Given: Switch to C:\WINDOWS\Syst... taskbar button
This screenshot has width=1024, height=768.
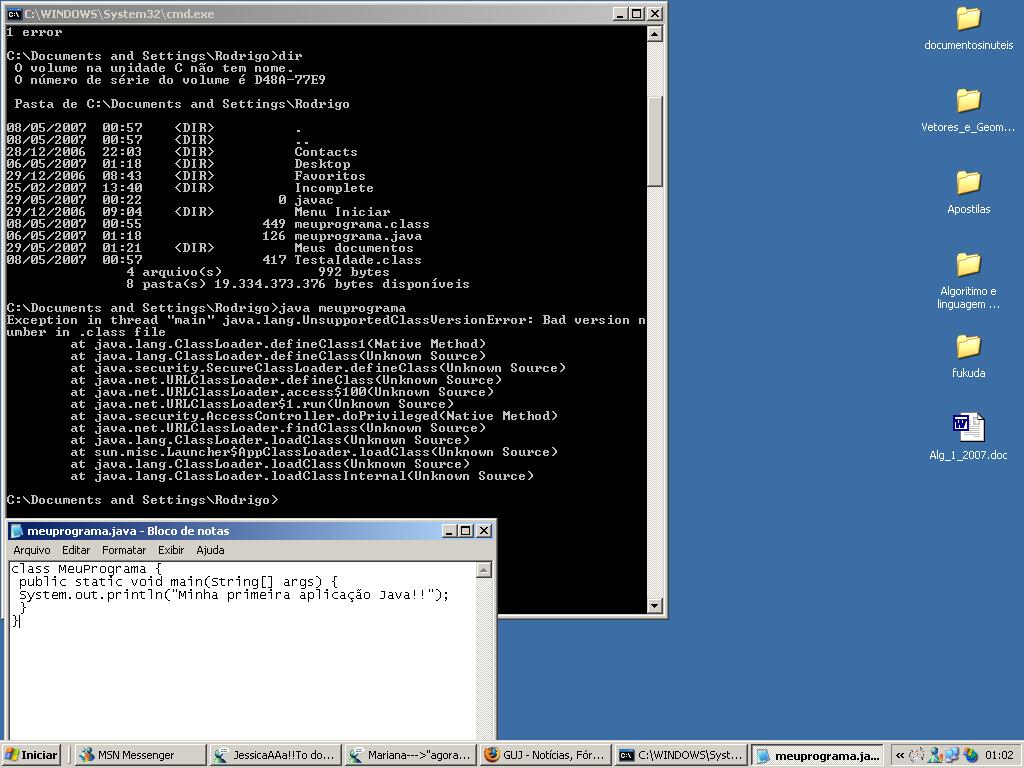Looking at the screenshot, I should pyautogui.click(x=682, y=755).
